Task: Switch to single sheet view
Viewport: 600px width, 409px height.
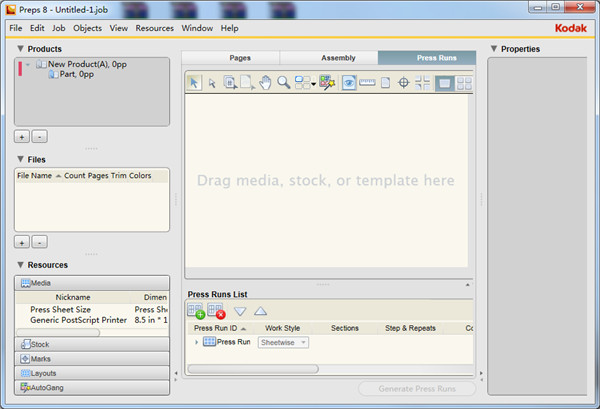Action: (x=445, y=83)
